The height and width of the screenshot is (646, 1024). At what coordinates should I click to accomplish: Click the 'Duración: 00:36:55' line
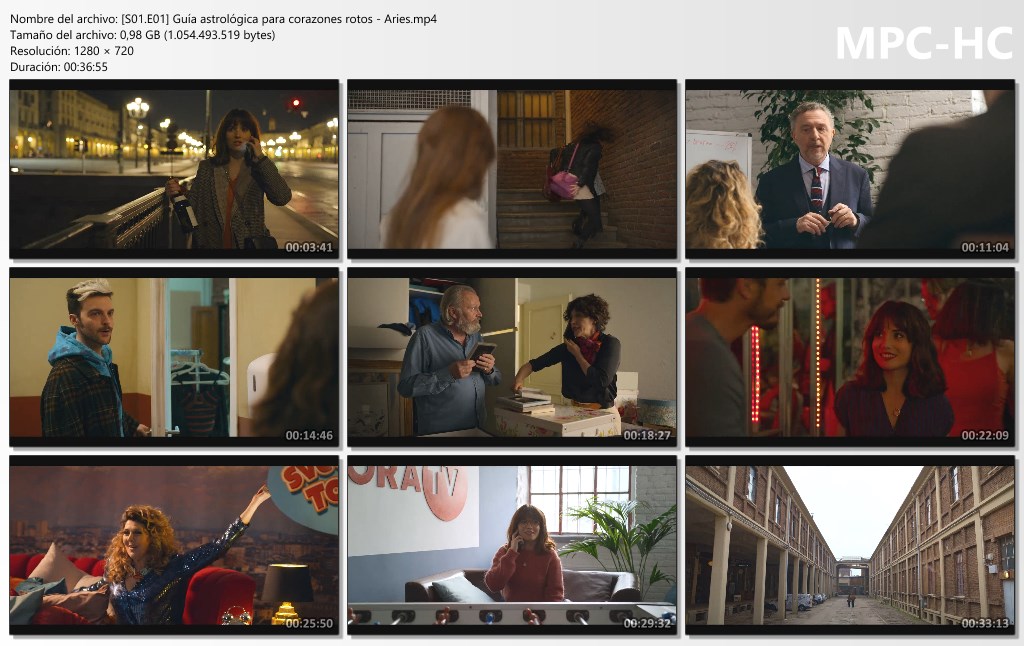click(x=59, y=67)
